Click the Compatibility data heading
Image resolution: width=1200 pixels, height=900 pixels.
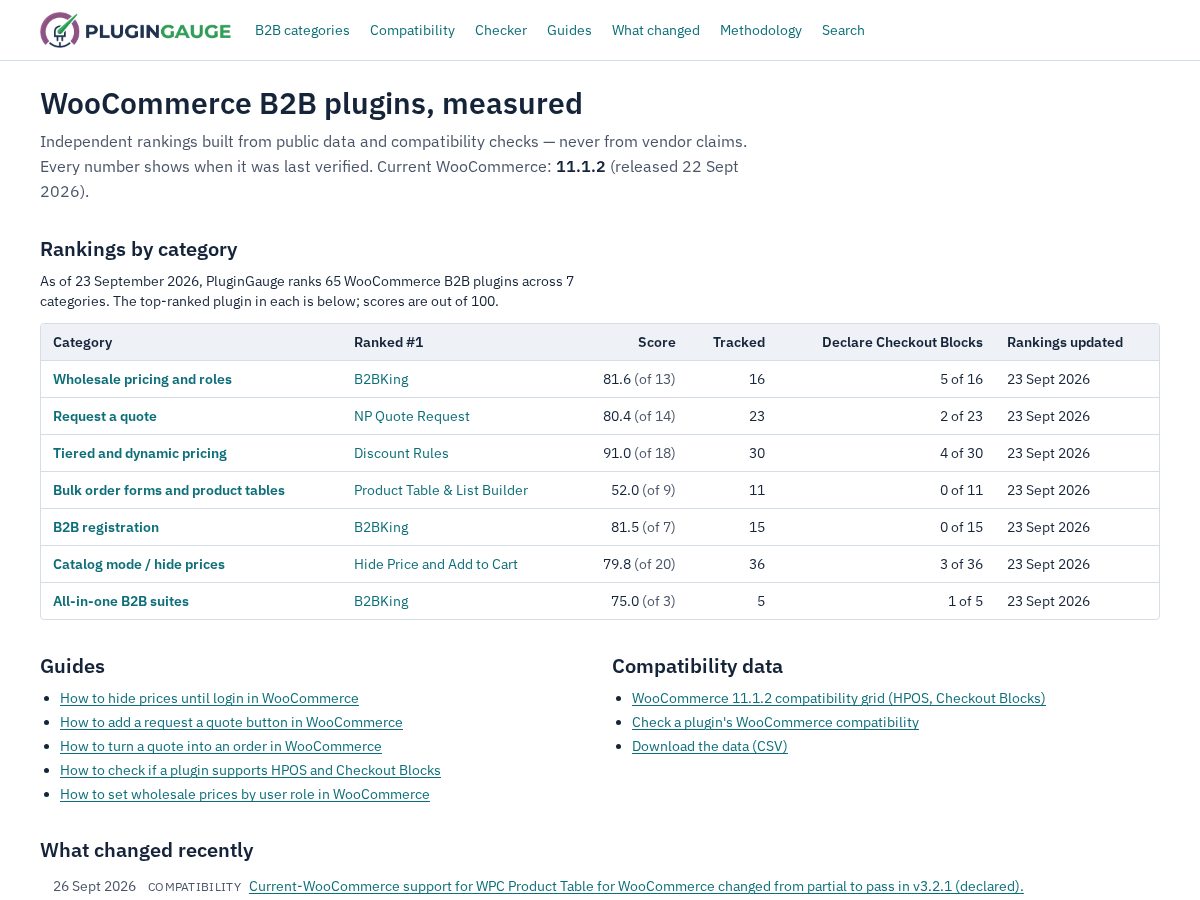(697, 666)
